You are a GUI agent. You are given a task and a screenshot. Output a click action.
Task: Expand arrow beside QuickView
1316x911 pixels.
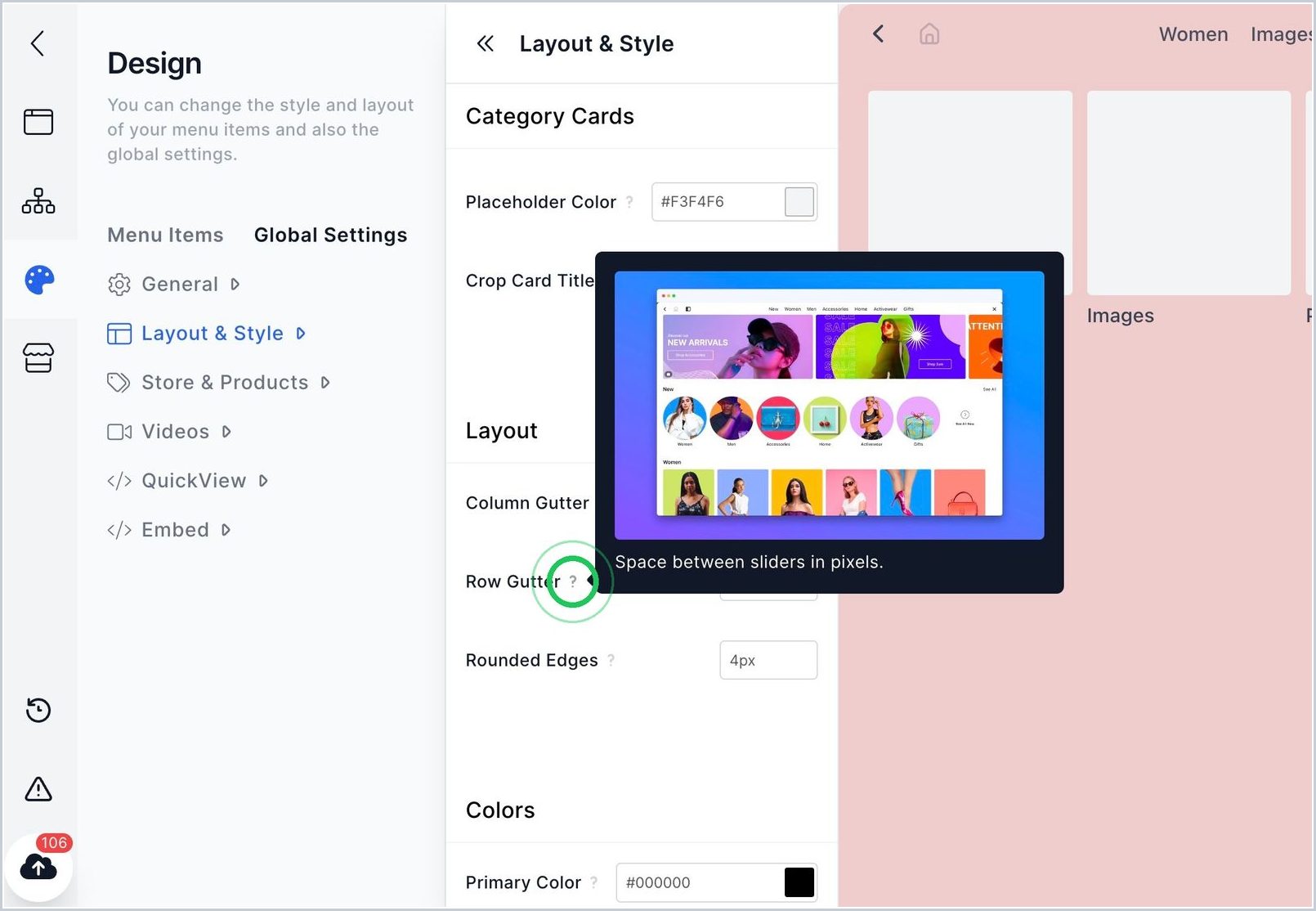[263, 481]
